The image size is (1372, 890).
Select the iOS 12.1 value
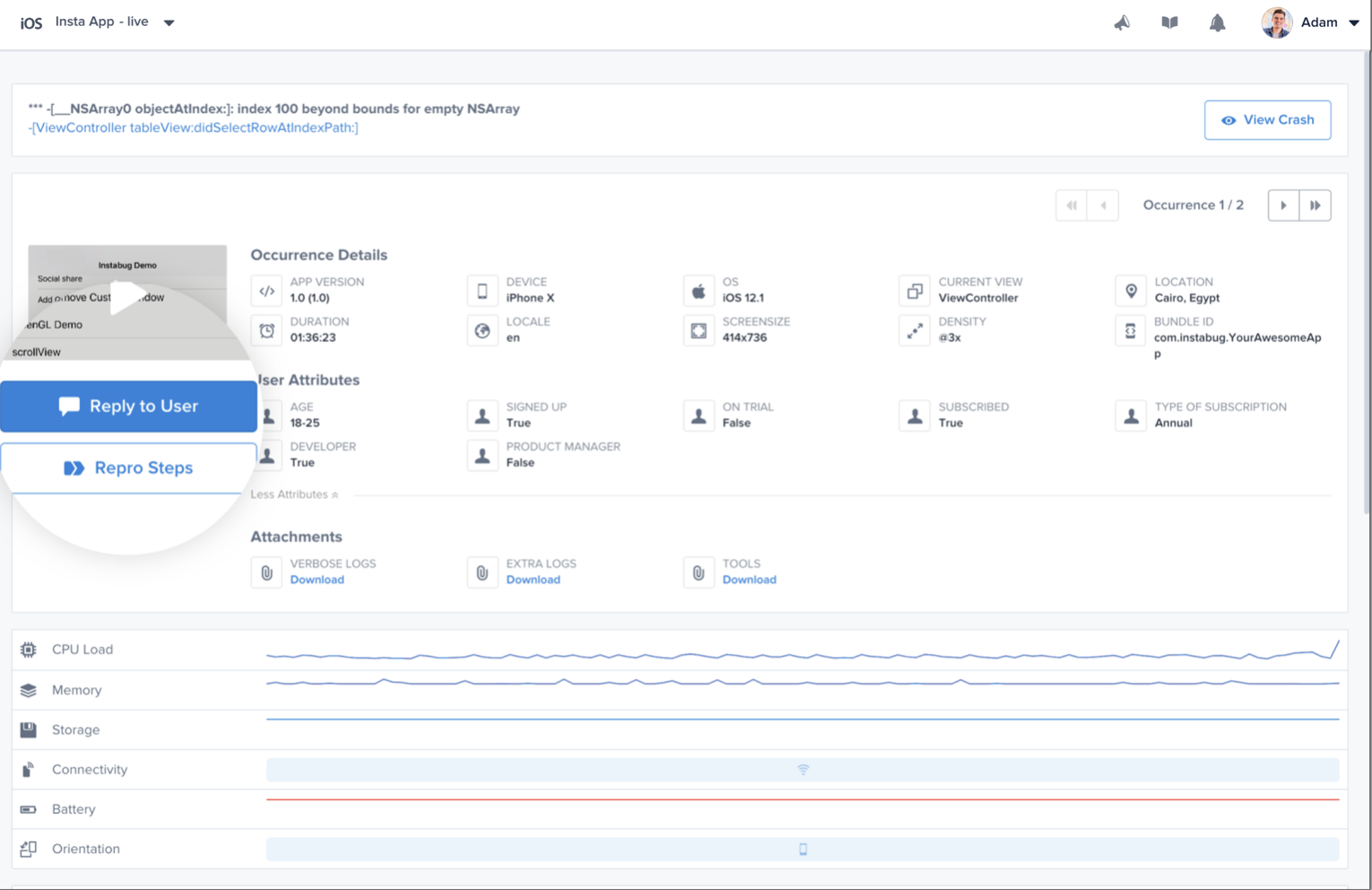coord(743,298)
